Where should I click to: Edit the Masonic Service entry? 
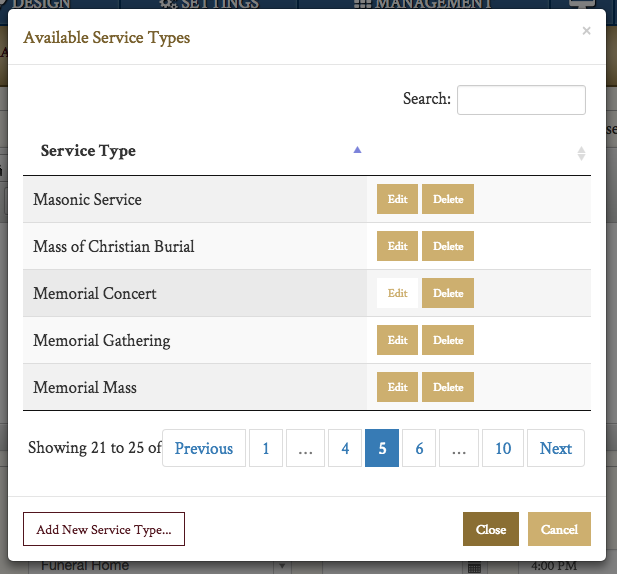[x=397, y=199]
